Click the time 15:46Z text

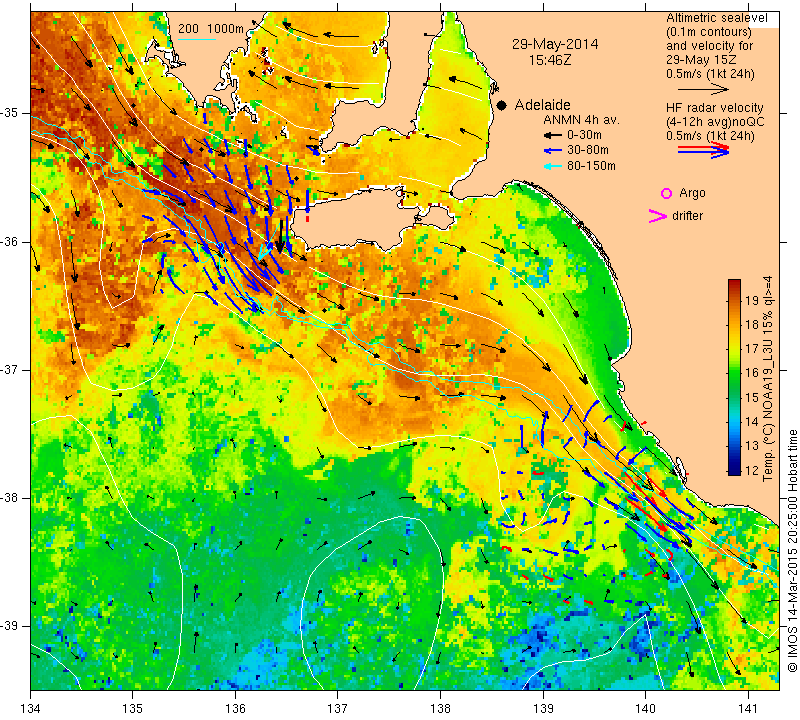point(550,60)
